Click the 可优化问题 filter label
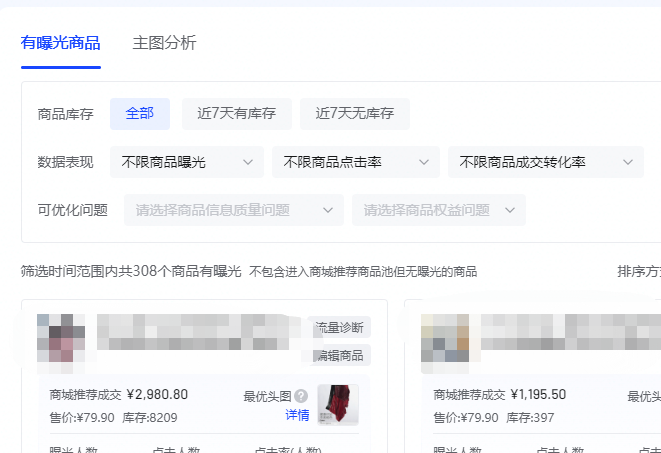661x453 pixels. click(x=73, y=210)
